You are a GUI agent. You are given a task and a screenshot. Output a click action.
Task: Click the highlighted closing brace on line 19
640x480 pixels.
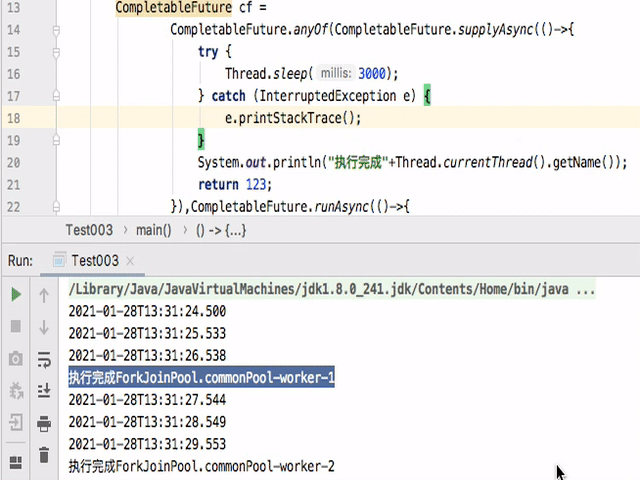point(201,140)
